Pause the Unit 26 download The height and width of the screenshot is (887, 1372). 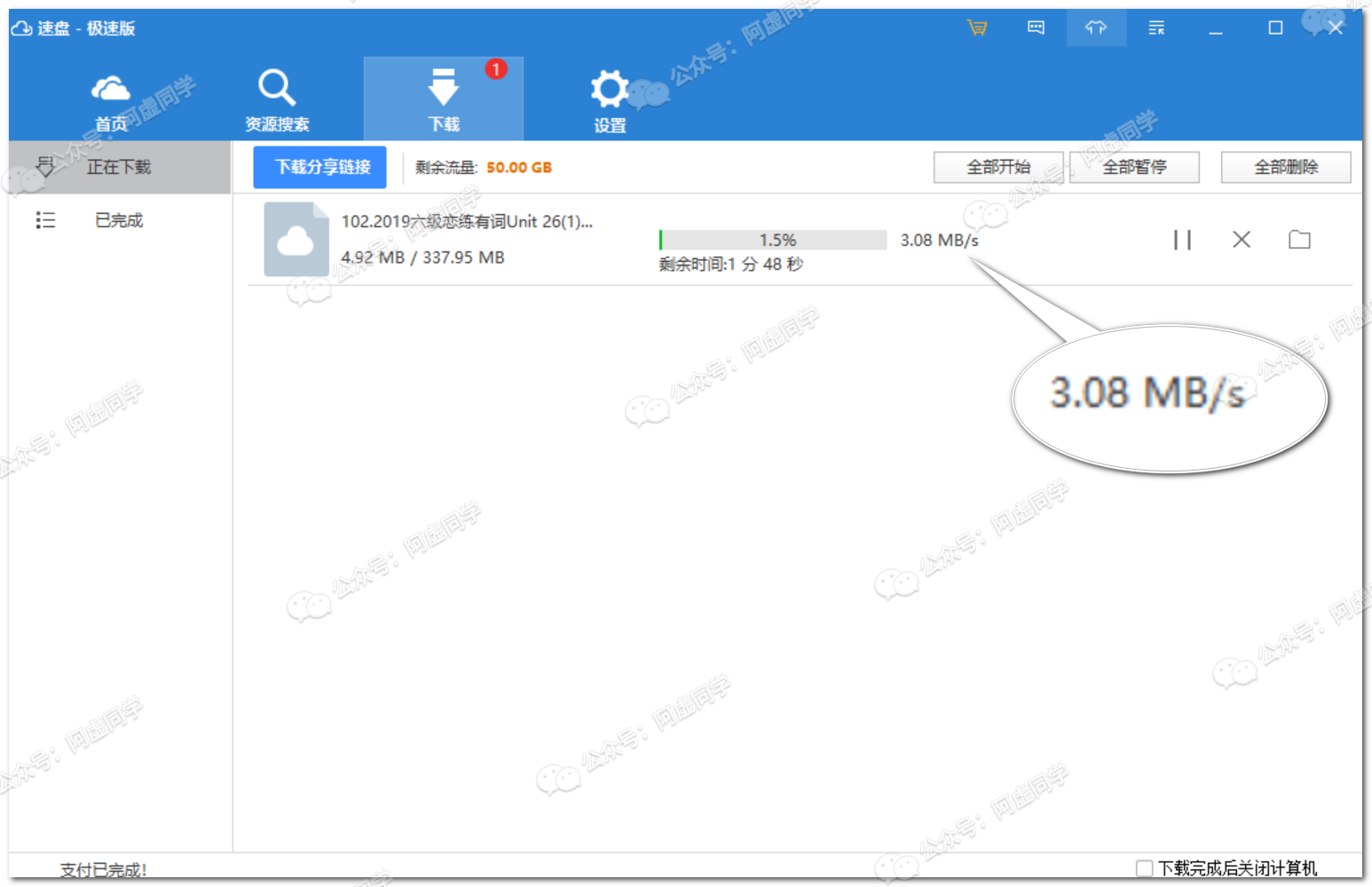click(1182, 240)
